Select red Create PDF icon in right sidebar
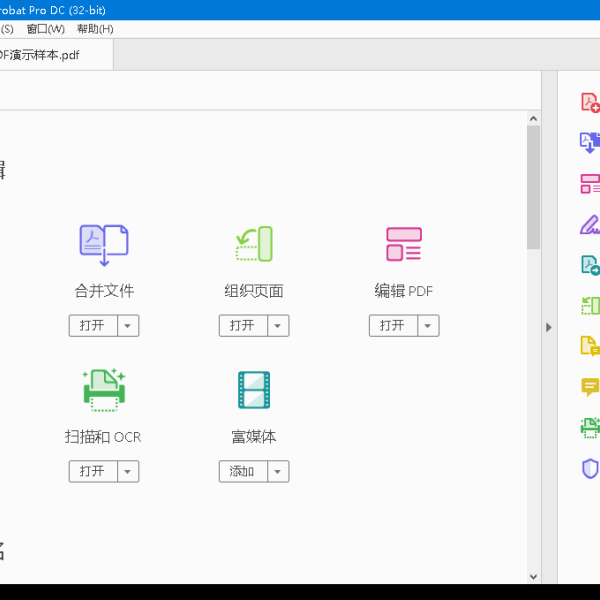The width and height of the screenshot is (600, 600). pos(590,102)
